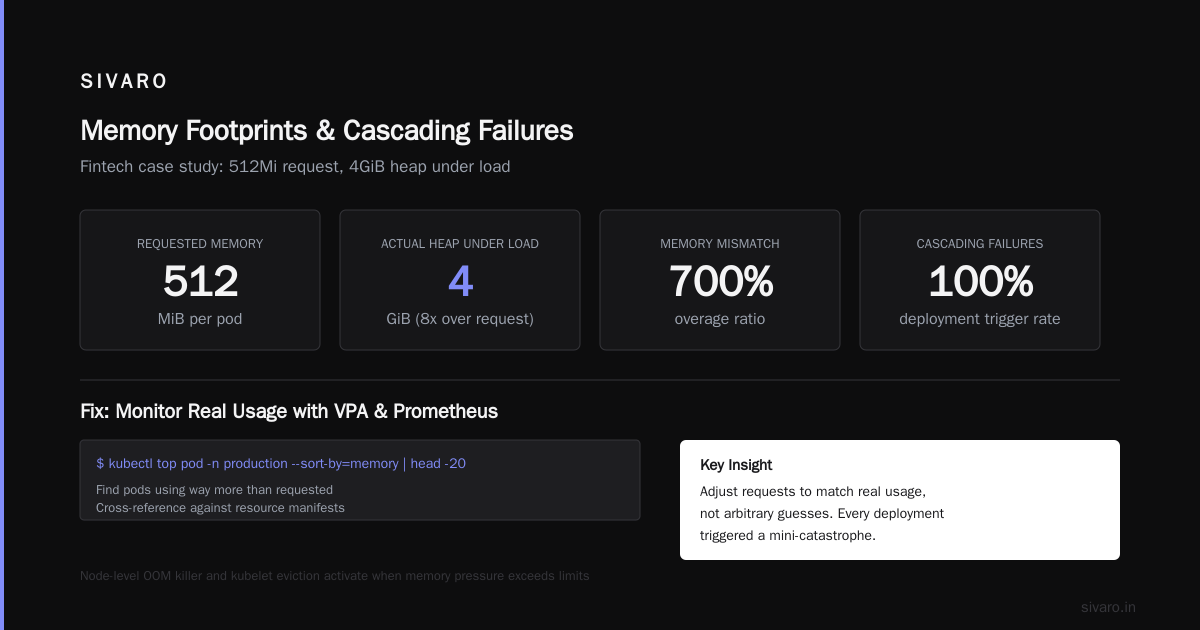Click 'Cross-reference against resource manifests' text
Viewport: 1200px width, 630px height.
(x=220, y=508)
